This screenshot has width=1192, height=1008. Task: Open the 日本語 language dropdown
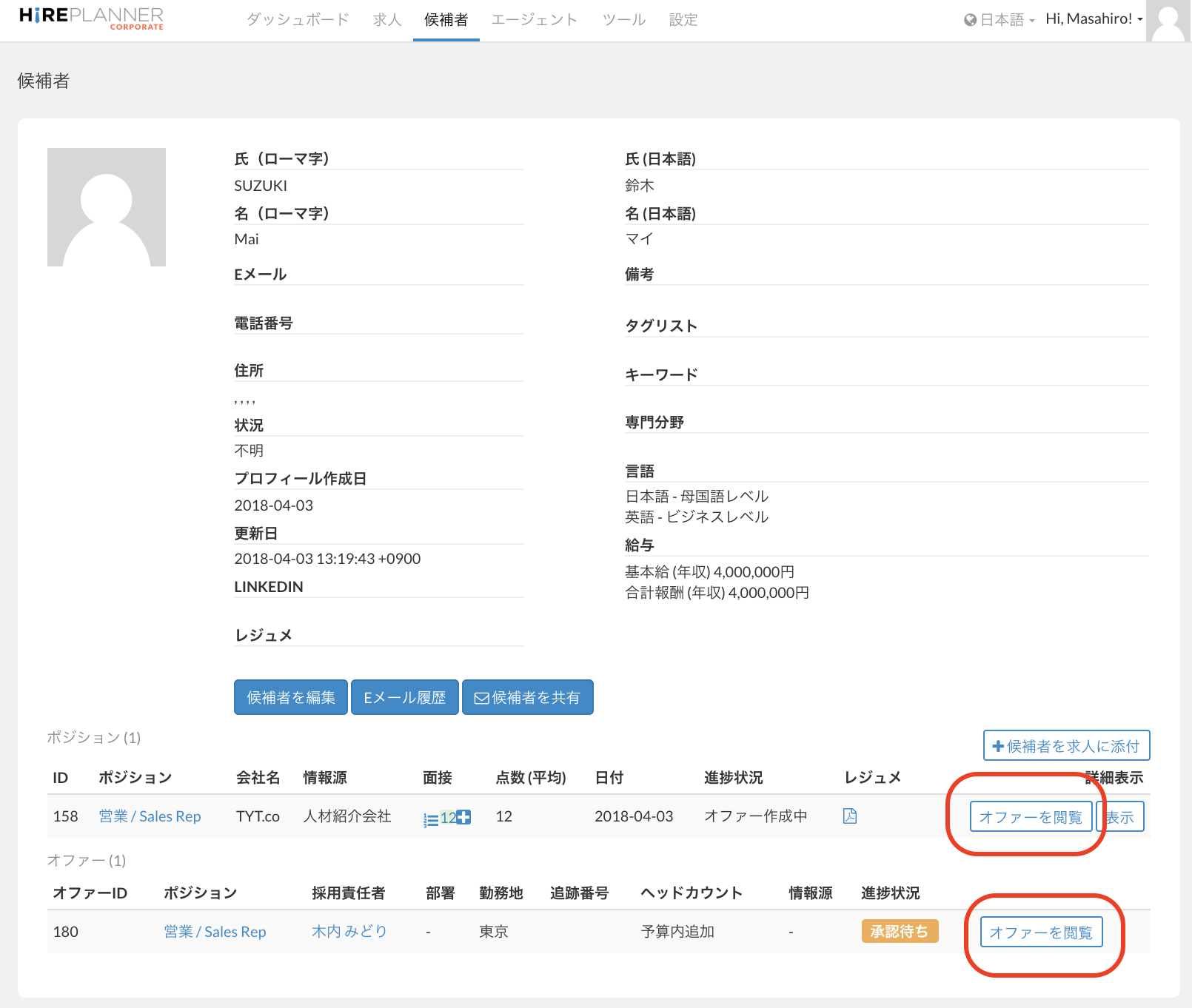[x=1000, y=20]
